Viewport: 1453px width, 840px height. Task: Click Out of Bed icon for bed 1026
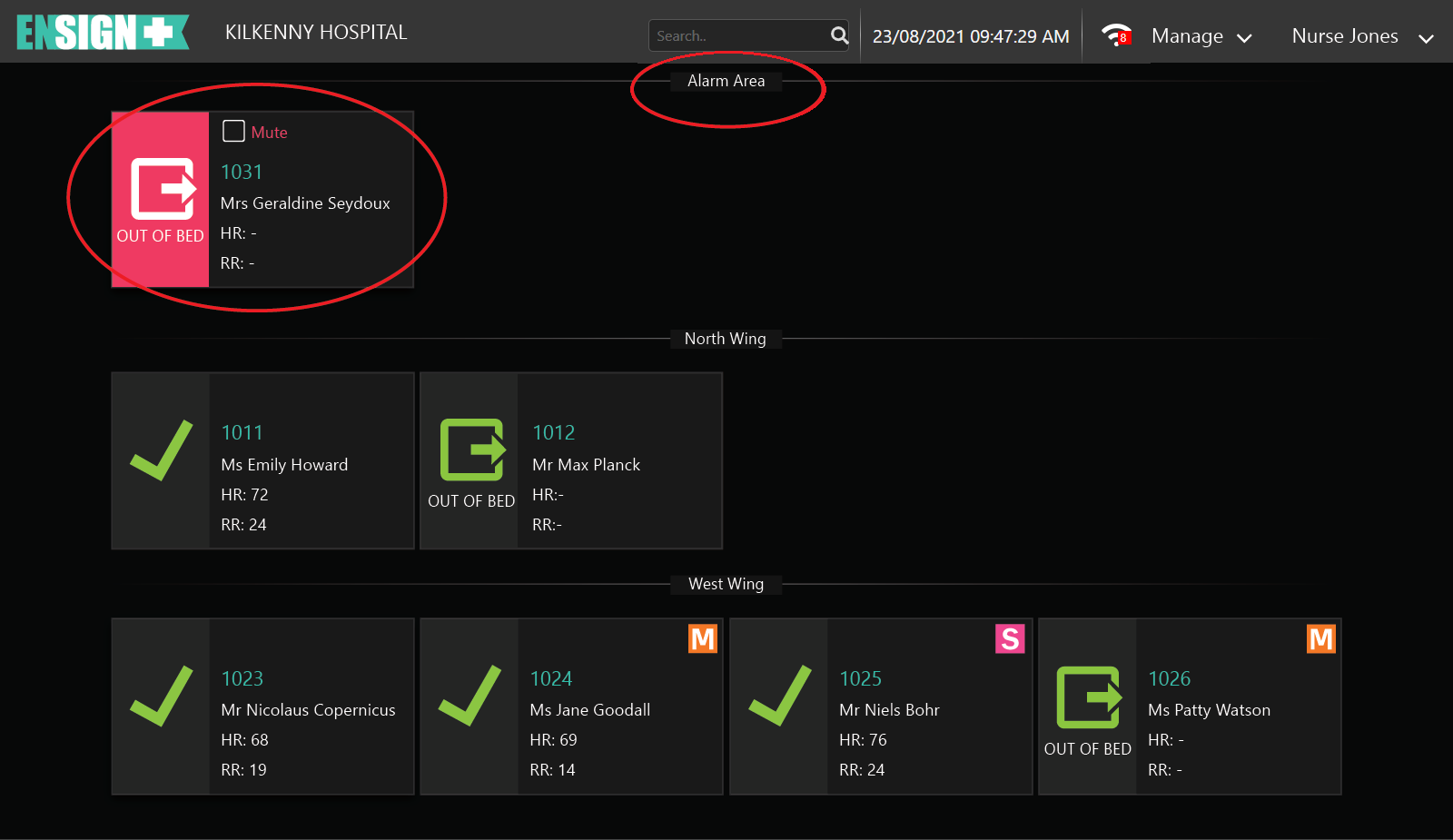click(x=1089, y=697)
